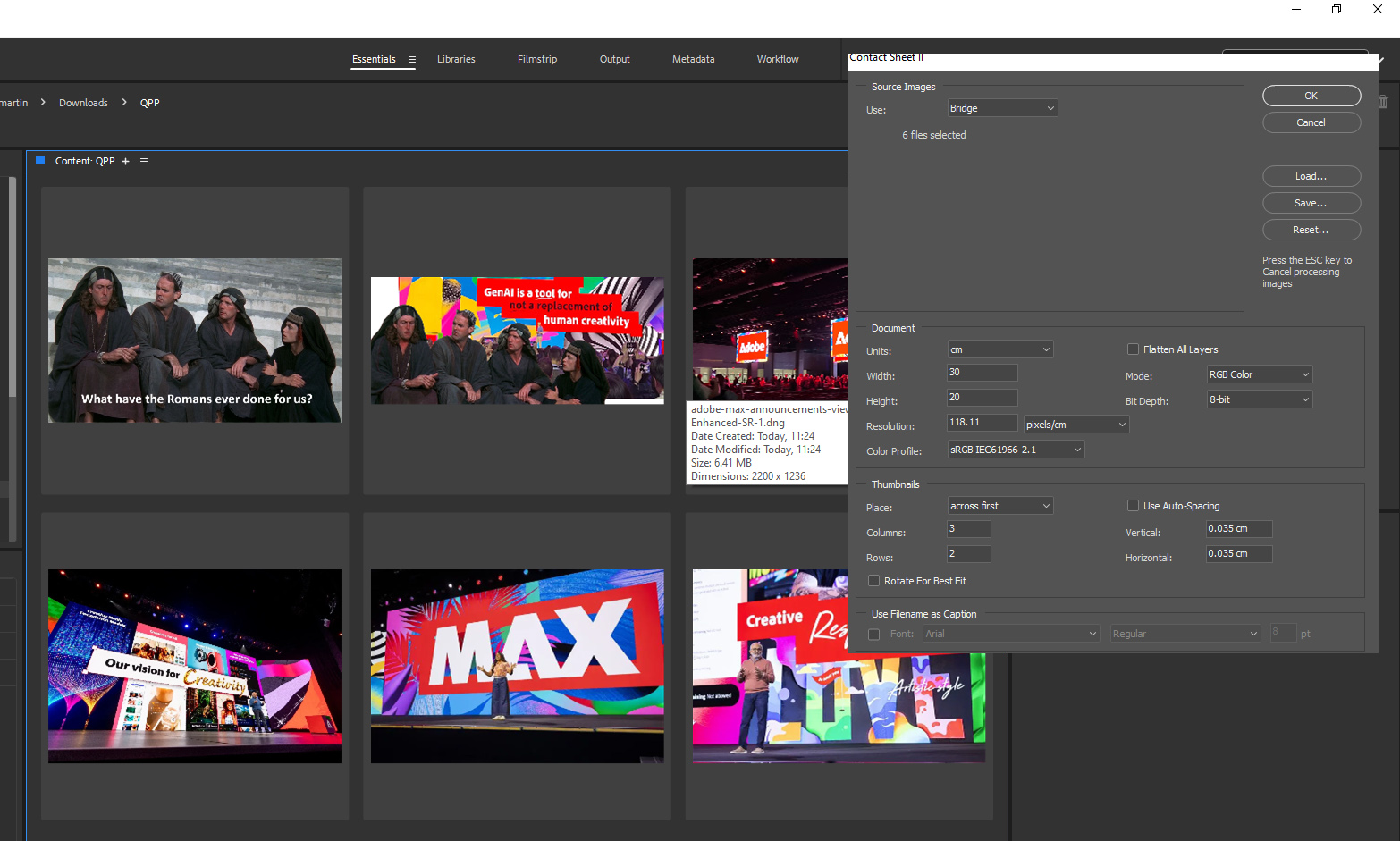1400x841 pixels.
Task: Click the Vertical spacing field 0.035 cm
Action: (x=1239, y=529)
